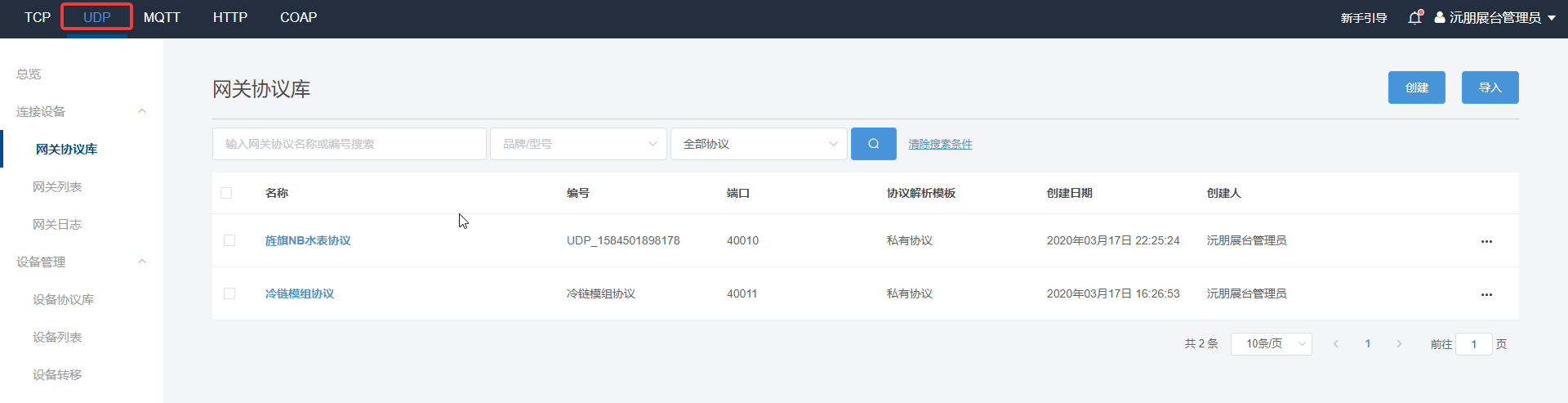Go to previous page arrow
This screenshot has height=403, width=1568.
pyautogui.click(x=1336, y=344)
